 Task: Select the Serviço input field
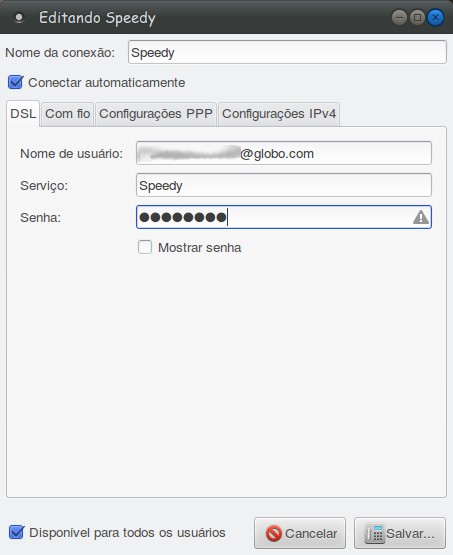(284, 185)
